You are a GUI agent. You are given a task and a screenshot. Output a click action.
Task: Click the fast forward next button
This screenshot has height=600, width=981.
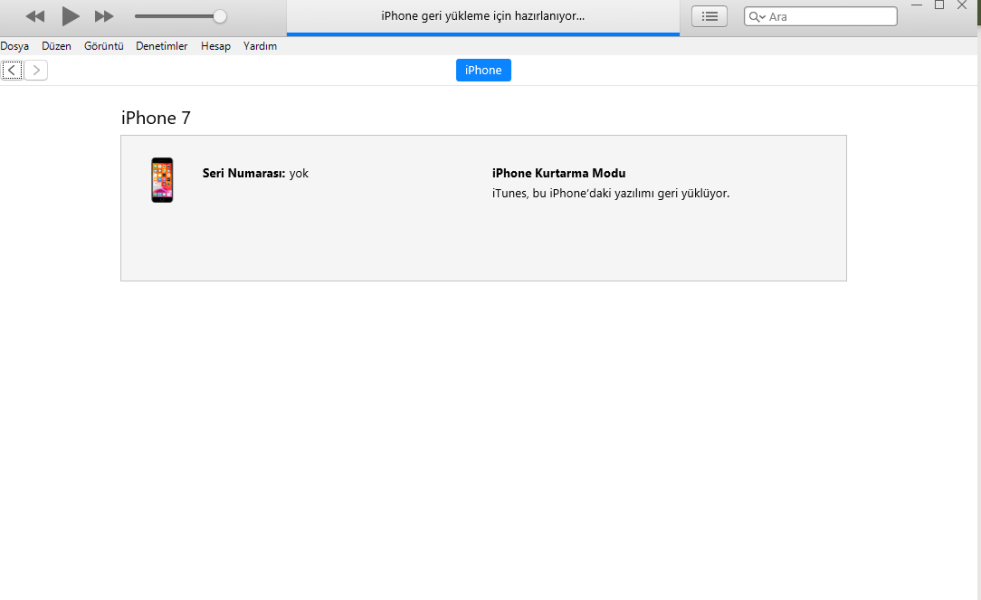pyautogui.click(x=104, y=17)
